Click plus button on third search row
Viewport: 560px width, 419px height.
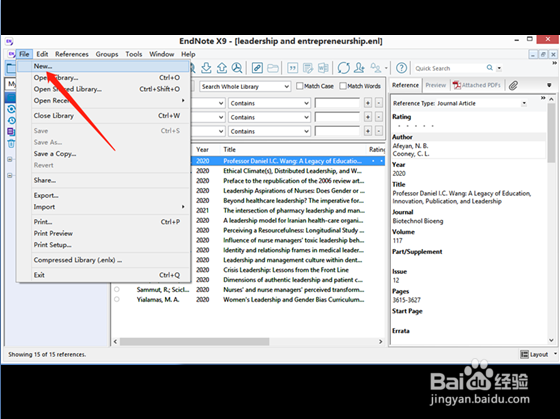[x=368, y=131]
